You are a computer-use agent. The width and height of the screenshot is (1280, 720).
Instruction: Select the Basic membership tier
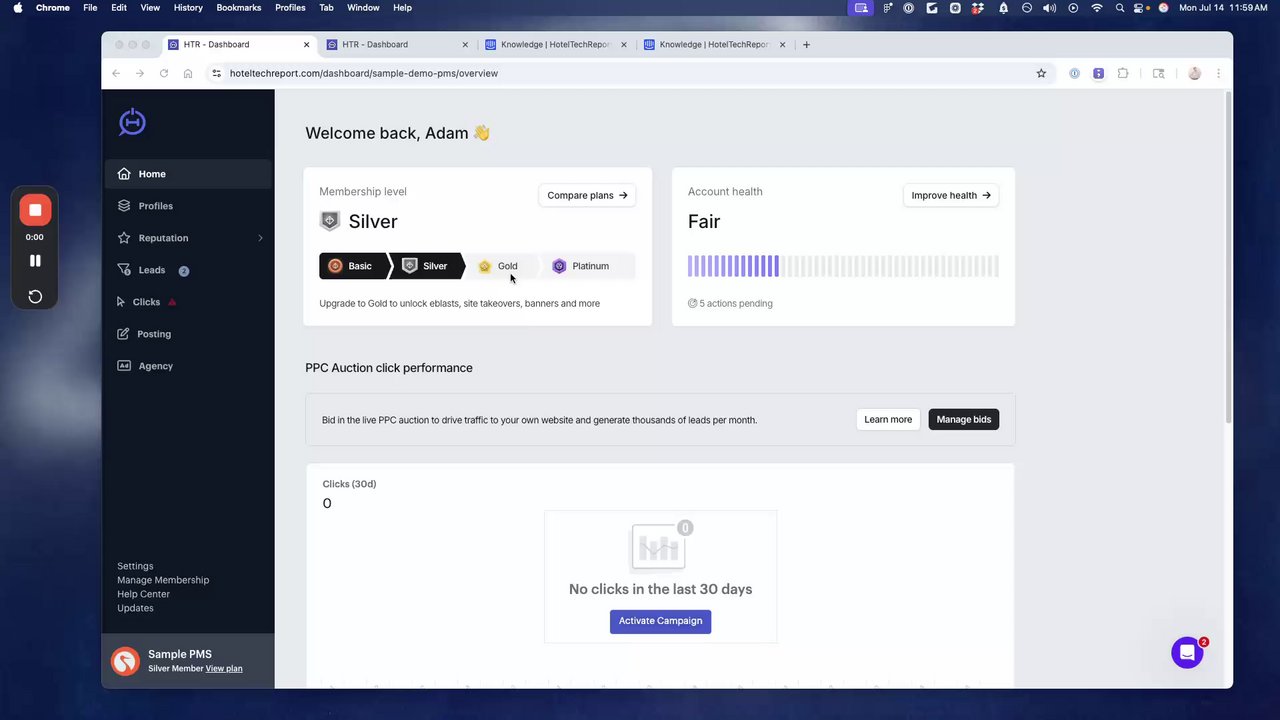352,266
